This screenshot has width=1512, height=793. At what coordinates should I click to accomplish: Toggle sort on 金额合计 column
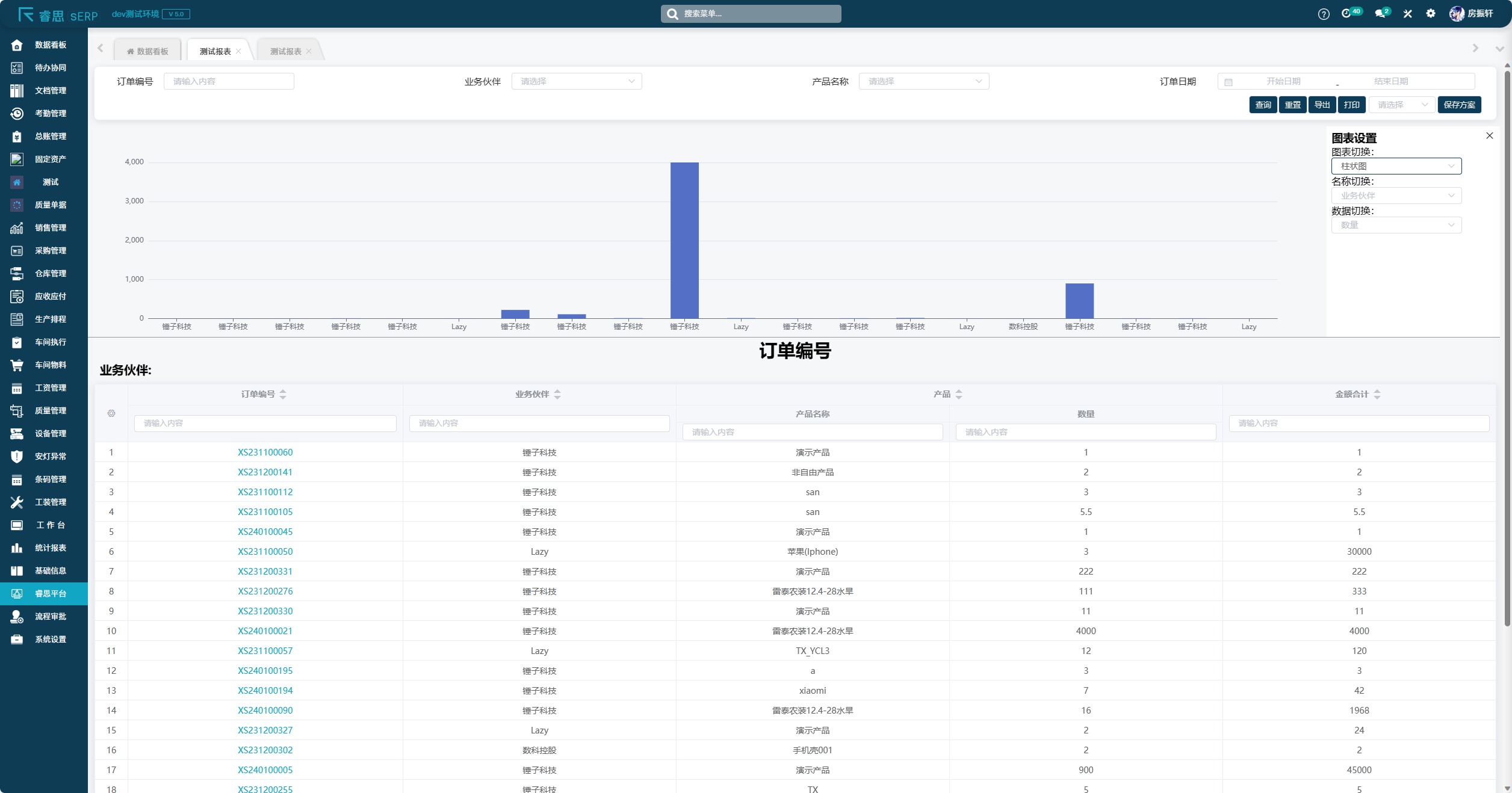coord(1377,394)
